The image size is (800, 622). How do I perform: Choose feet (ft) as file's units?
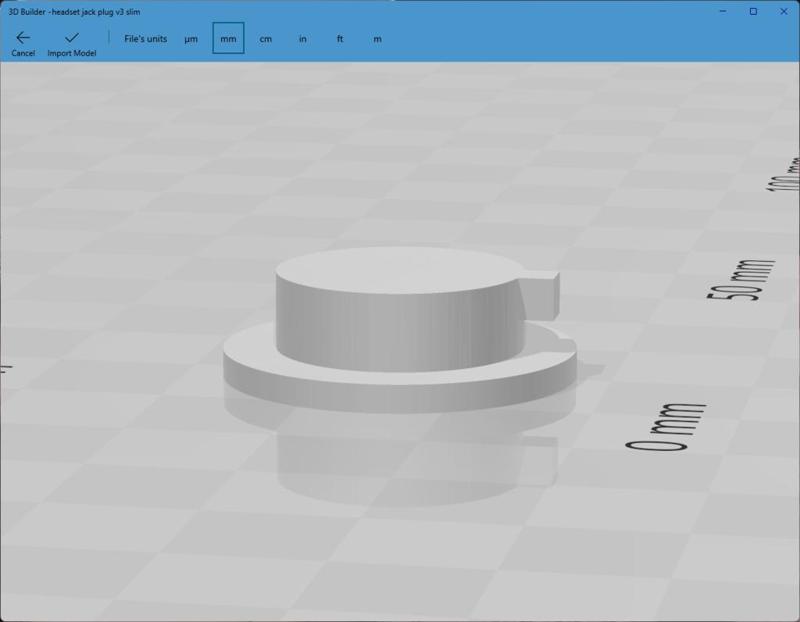point(340,39)
